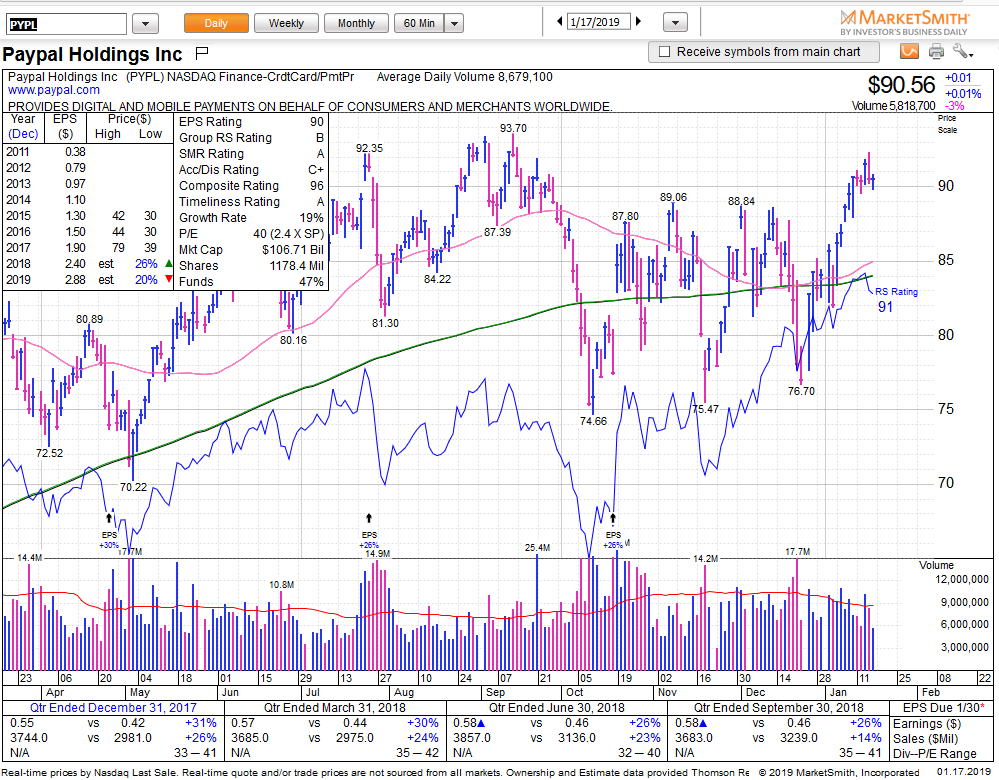Viewport: 999px width, 780px height.
Task: Click the EPS +26% marker in August
Action: tap(368, 518)
